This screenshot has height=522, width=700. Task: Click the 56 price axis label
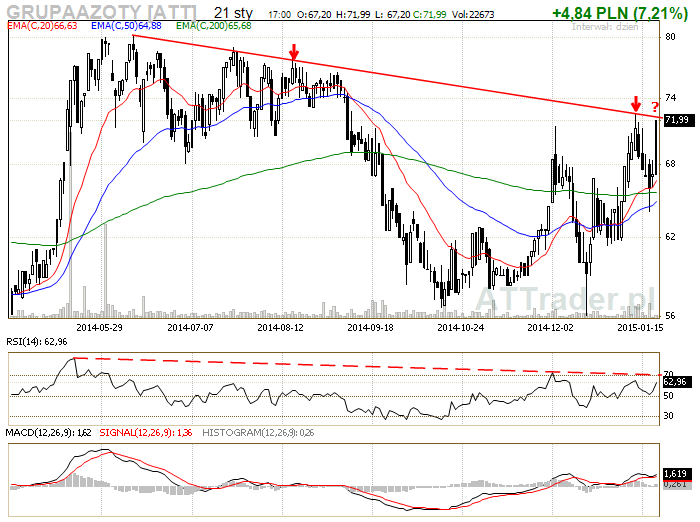pyautogui.click(x=670, y=315)
